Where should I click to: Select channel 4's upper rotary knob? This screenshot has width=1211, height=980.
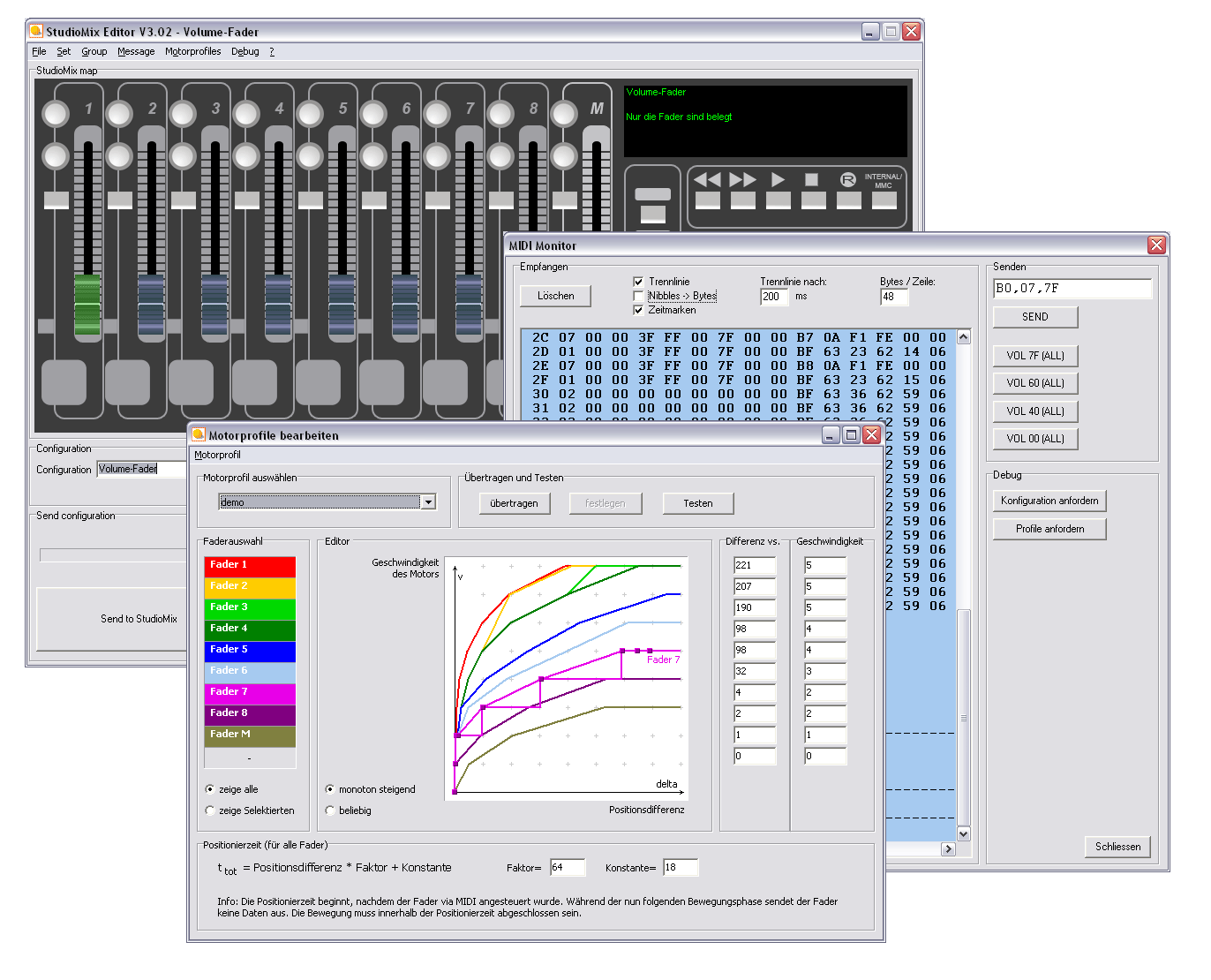click(x=246, y=113)
